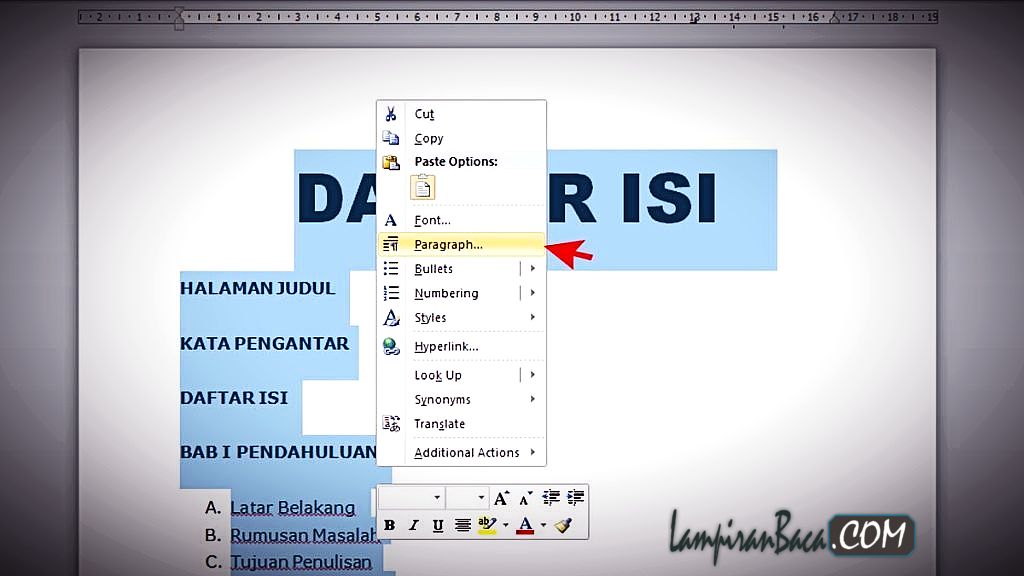Click the Tujuan Penulisan underlined text
1024x576 pixels.
point(301,562)
